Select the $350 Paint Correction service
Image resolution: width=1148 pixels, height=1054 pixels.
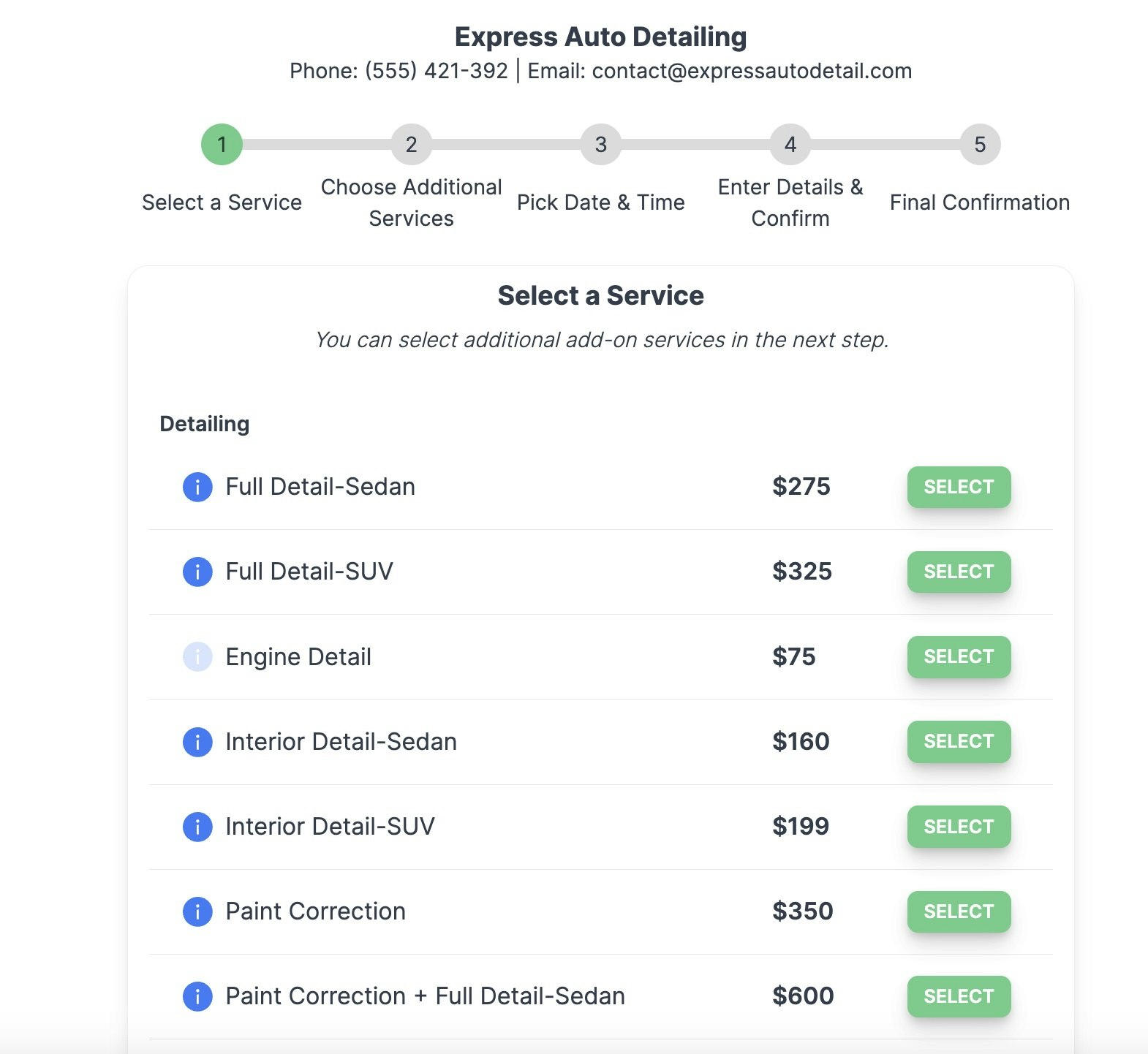tap(959, 911)
